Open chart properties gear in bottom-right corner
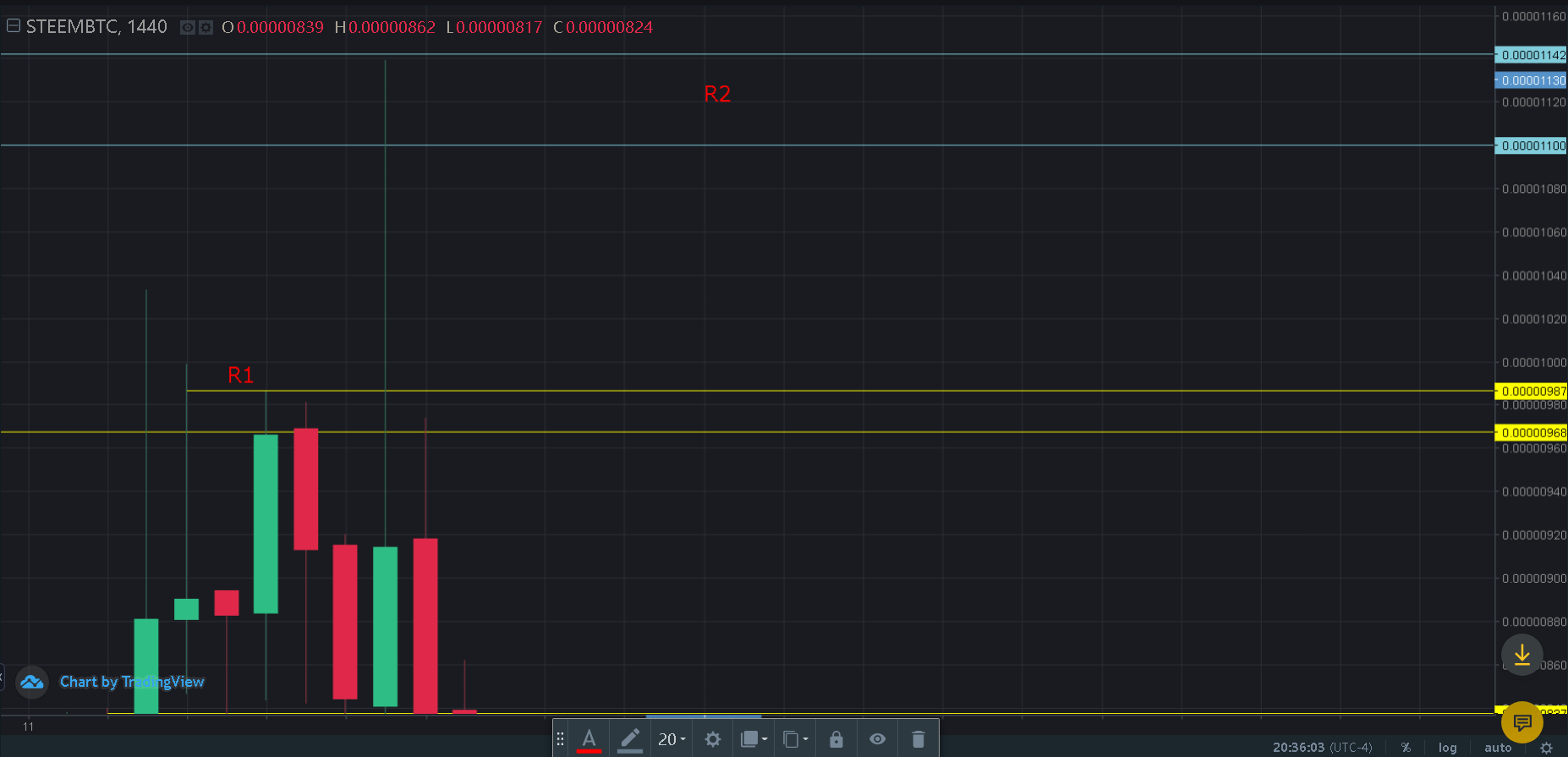This screenshot has height=757, width=1568. (x=1546, y=748)
